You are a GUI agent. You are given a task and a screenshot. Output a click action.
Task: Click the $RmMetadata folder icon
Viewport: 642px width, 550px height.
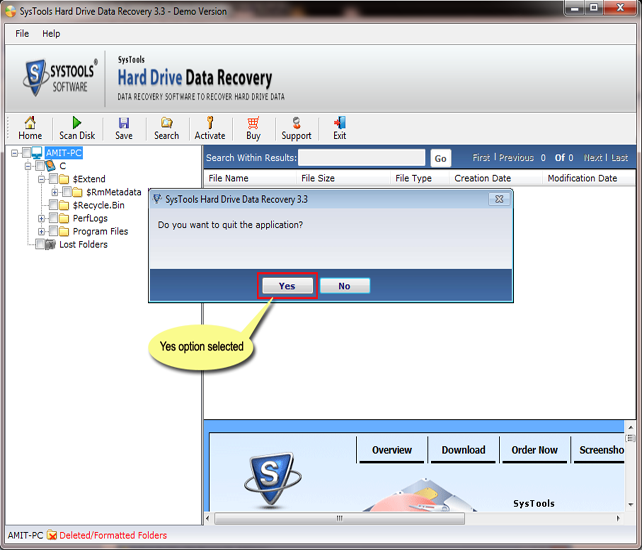pos(77,192)
